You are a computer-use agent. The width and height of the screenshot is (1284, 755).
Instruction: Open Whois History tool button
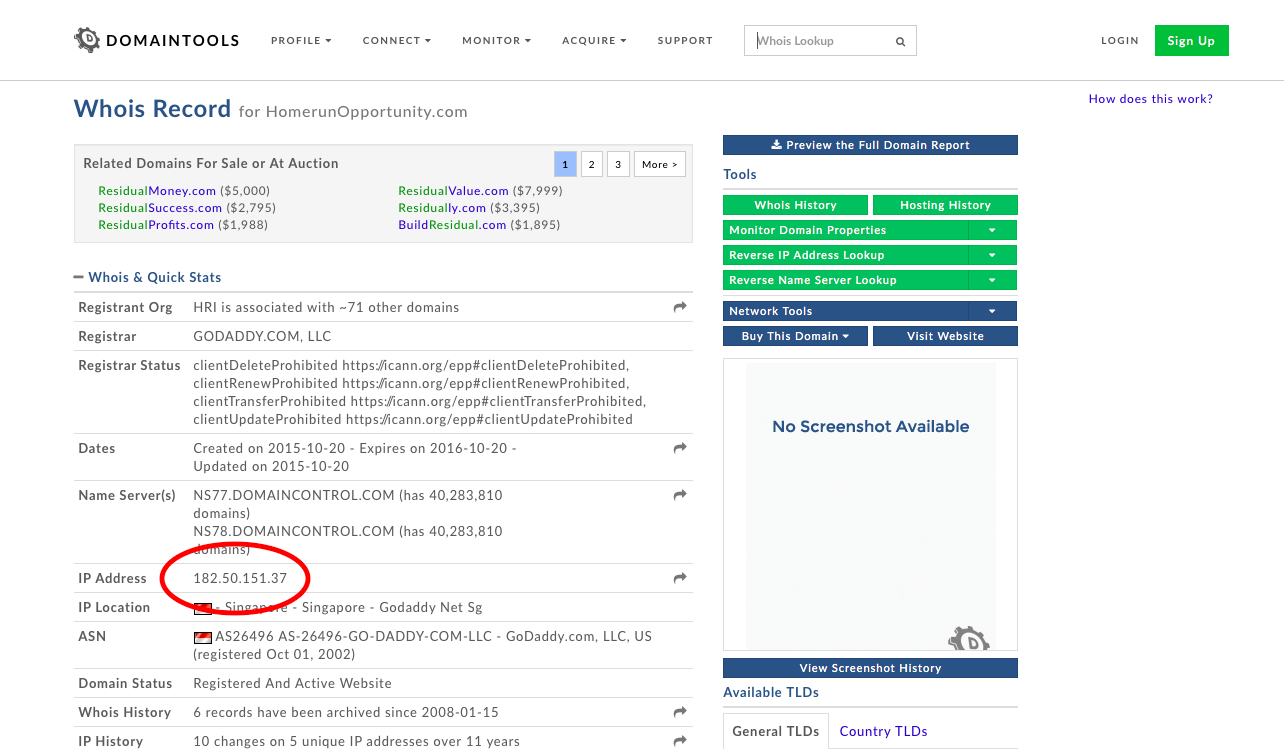(795, 205)
